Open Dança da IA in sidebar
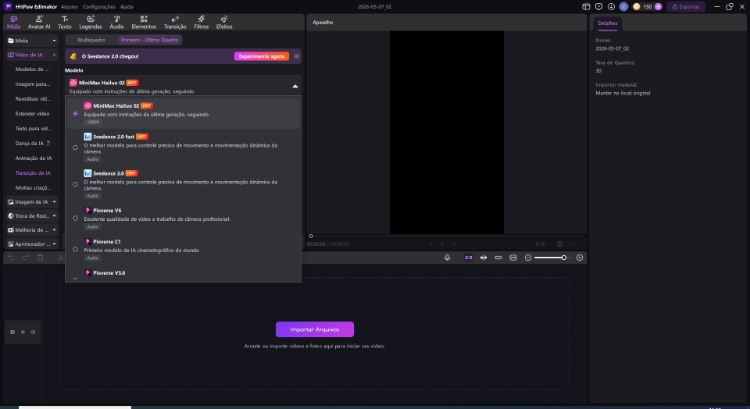 tap(33, 143)
